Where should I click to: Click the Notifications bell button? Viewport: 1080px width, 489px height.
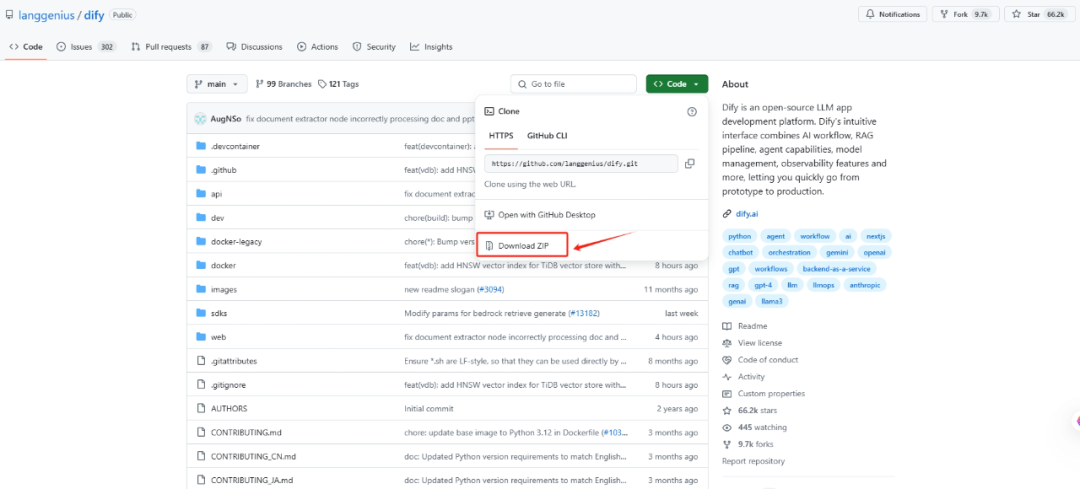(891, 15)
